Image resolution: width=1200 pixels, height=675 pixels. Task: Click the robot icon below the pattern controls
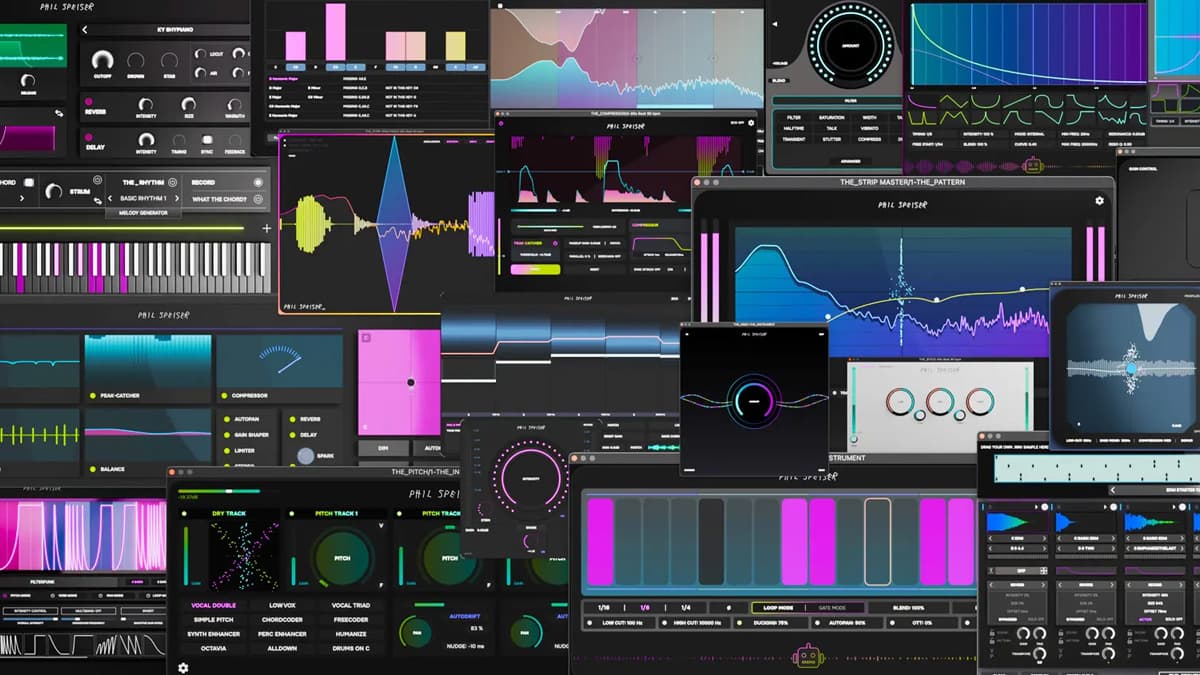point(807,657)
